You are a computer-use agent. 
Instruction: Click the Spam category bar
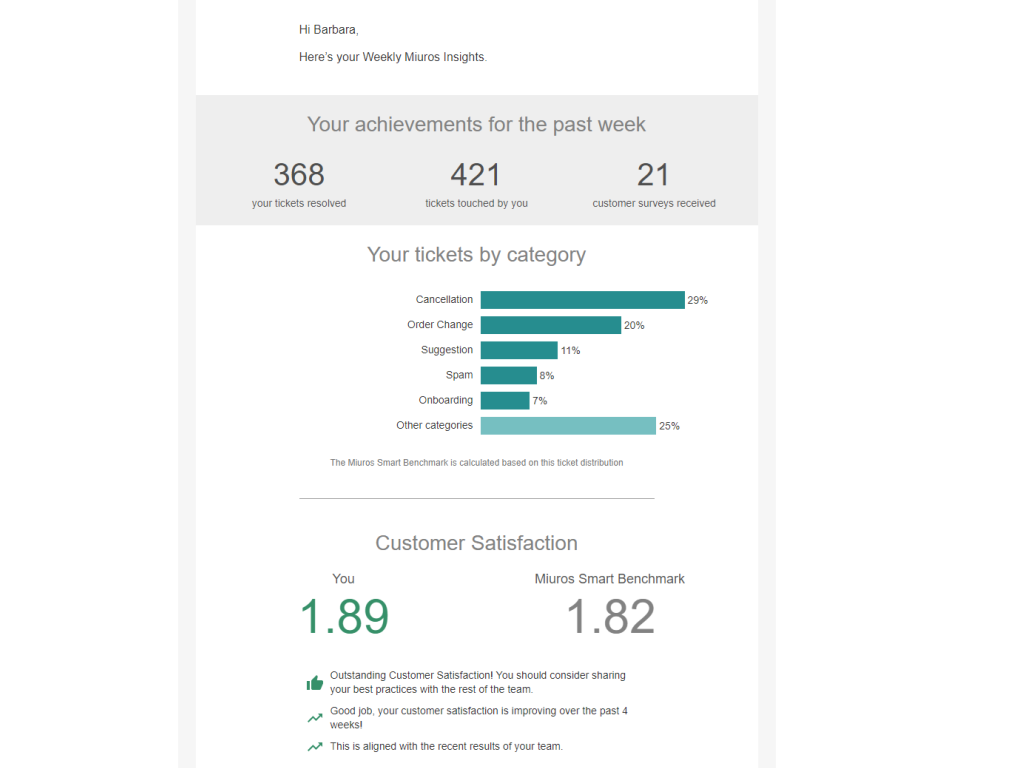(508, 376)
